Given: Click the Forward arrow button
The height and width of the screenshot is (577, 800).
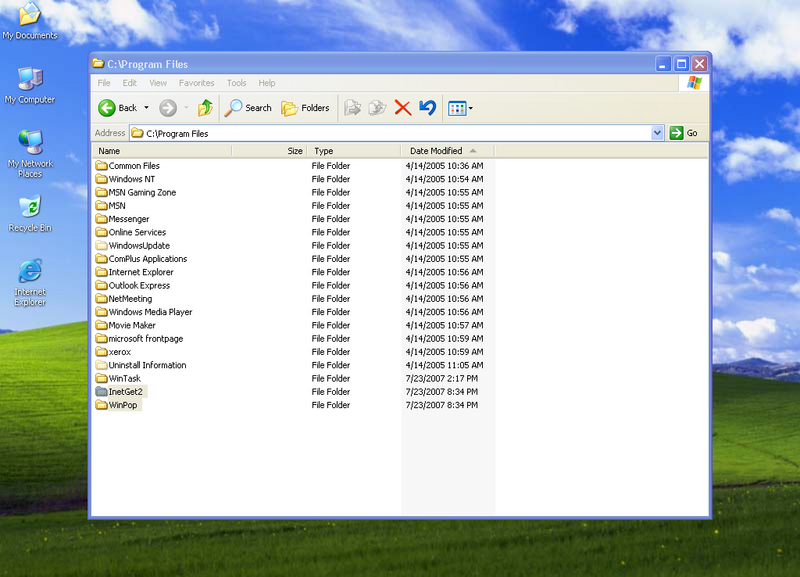Looking at the screenshot, I should click(x=167, y=108).
